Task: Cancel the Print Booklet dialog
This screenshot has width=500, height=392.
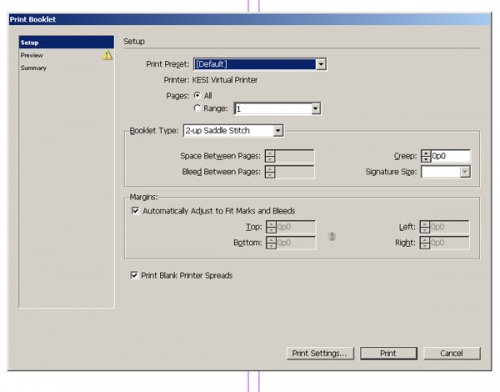Action: point(452,353)
